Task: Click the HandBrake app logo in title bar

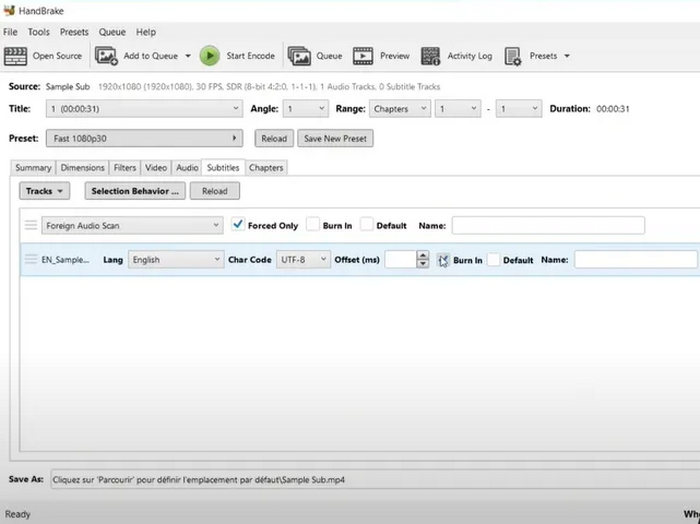Action: click(x=9, y=10)
